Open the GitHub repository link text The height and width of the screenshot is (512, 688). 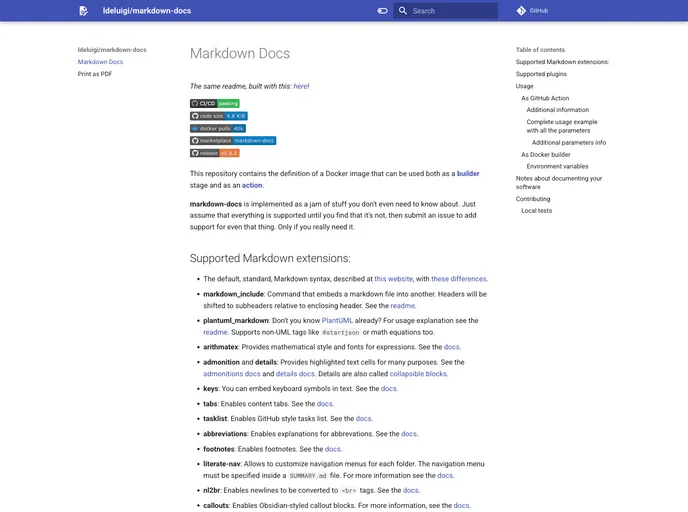(538, 11)
